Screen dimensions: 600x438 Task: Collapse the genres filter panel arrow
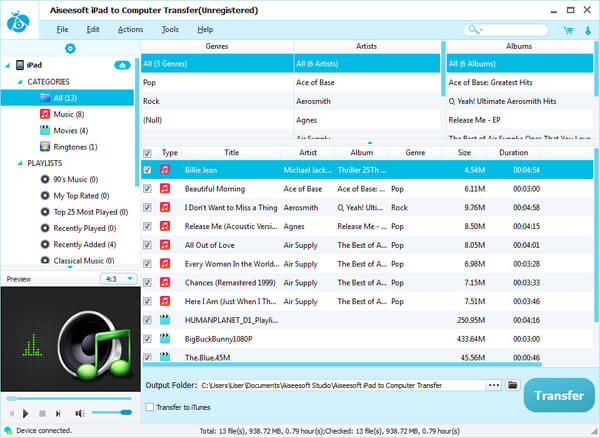pyautogui.click(x=370, y=142)
